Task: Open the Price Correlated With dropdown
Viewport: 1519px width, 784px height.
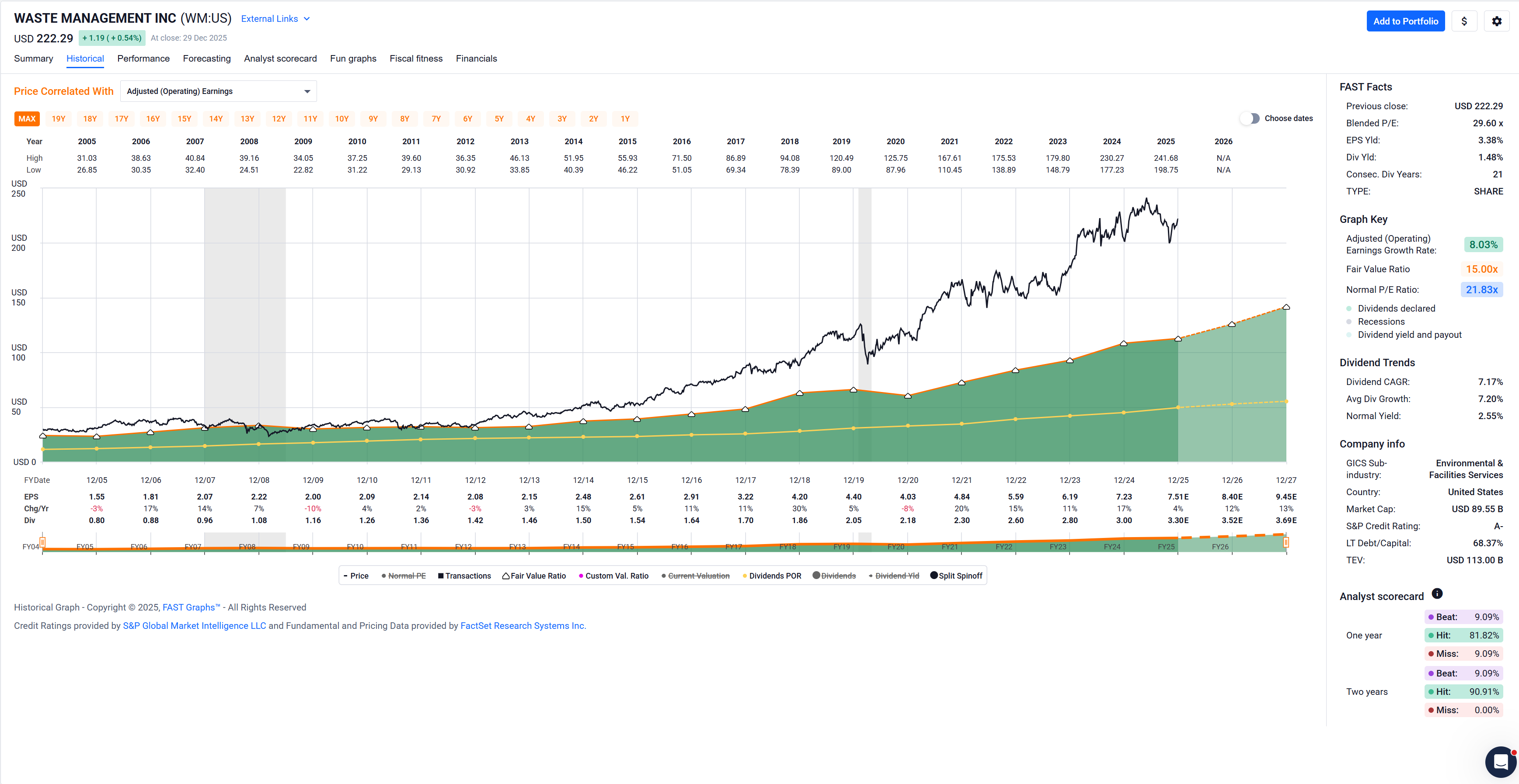Action: point(218,91)
